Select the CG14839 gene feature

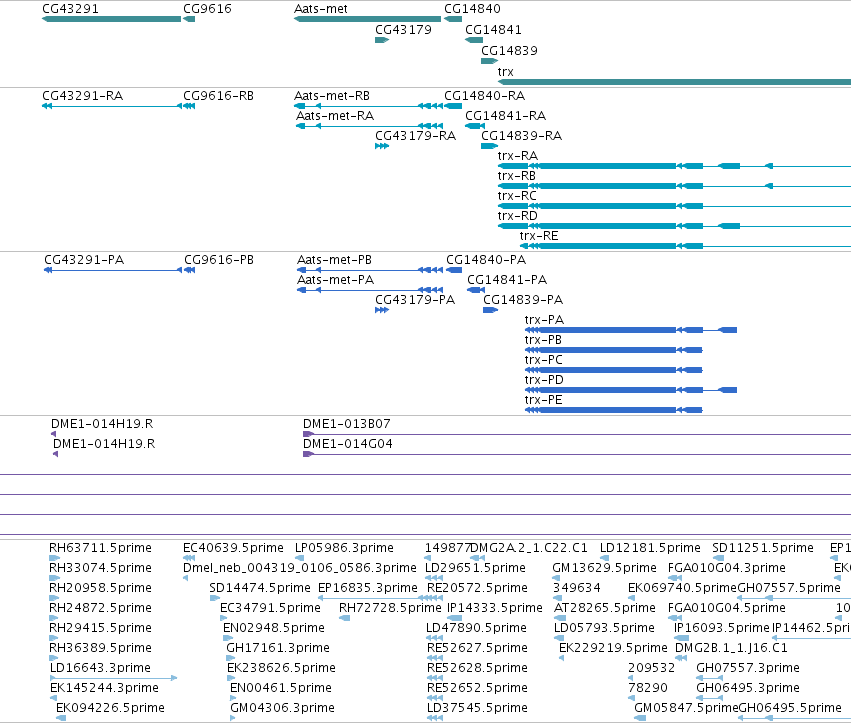click(490, 61)
